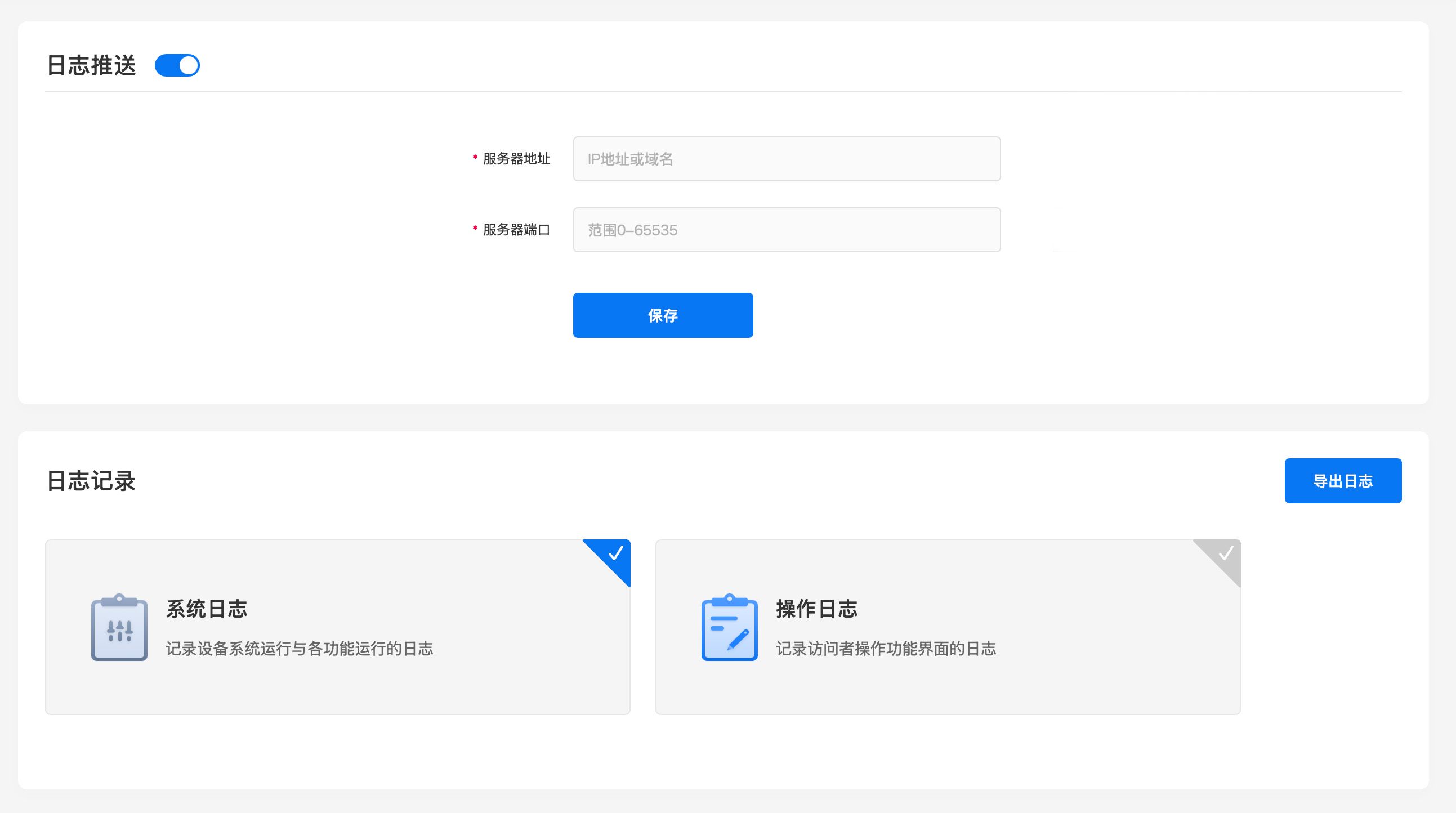Click the 服务器端口 field label
The width and height of the screenshot is (1456, 813).
(x=516, y=230)
